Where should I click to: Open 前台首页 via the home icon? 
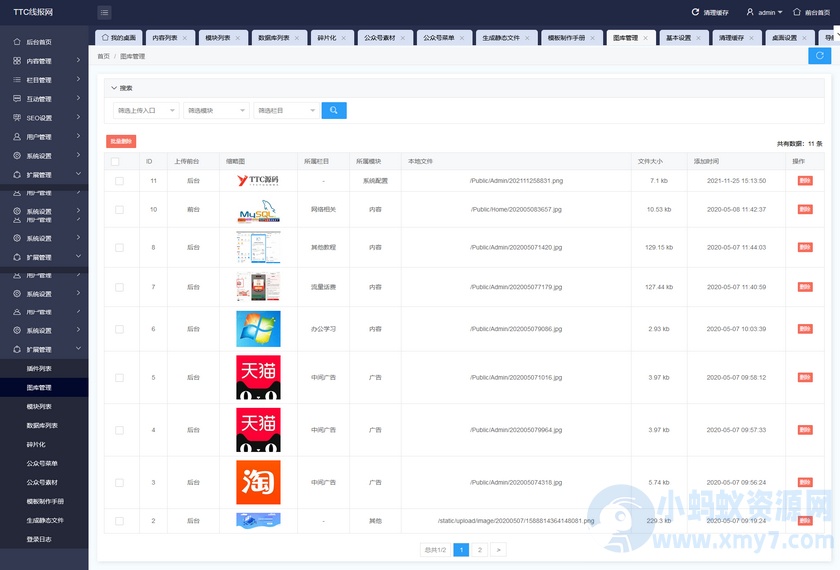[x=796, y=13]
